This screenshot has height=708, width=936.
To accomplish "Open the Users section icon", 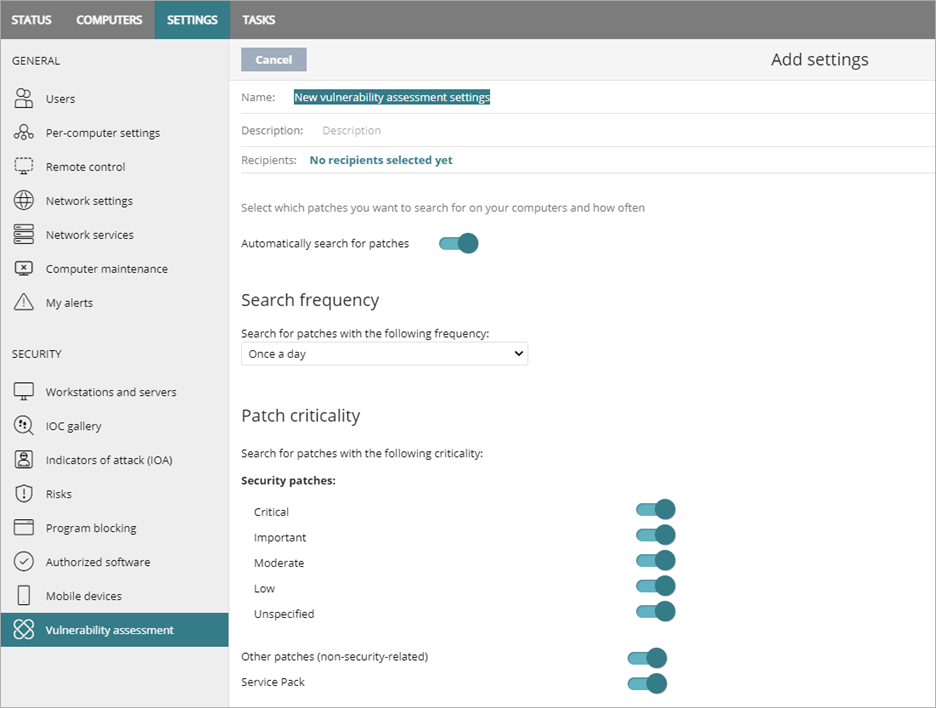I will [x=22, y=98].
